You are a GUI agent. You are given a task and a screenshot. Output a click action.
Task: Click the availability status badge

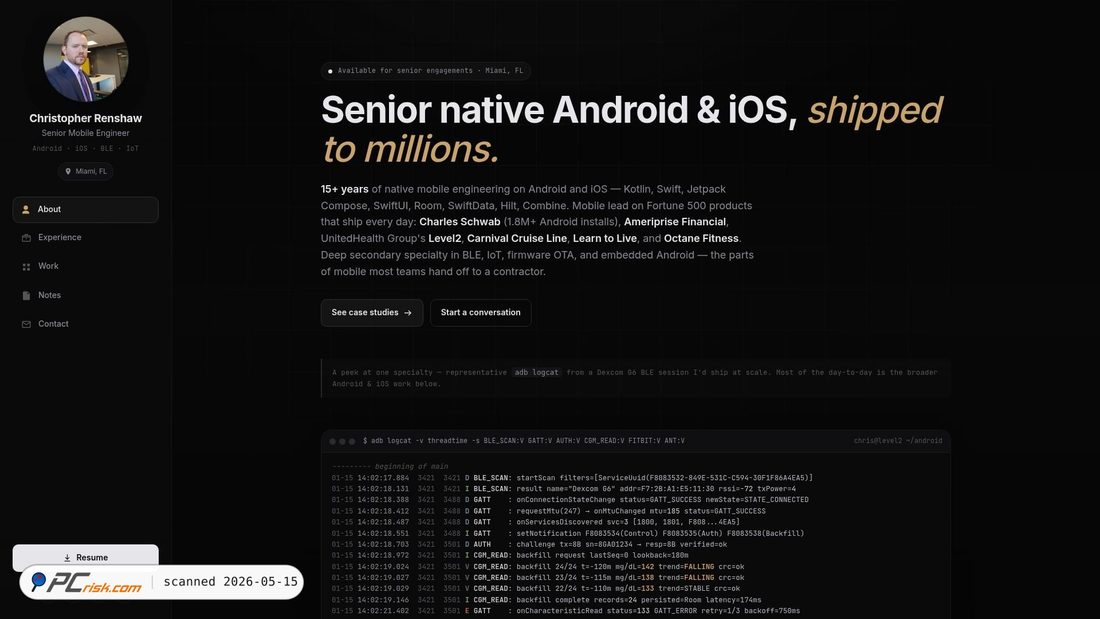426,71
